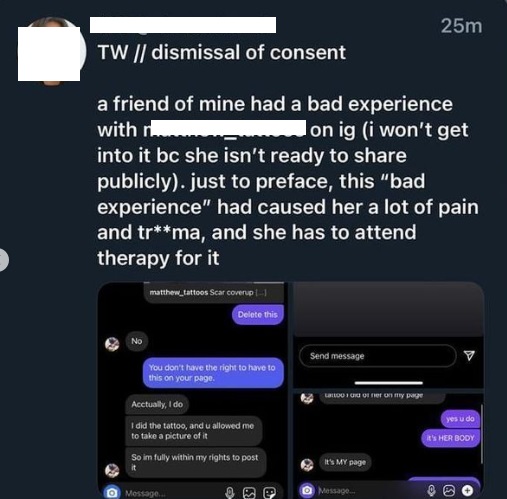Open the camera in left chat screenshot
The height and width of the screenshot is (499, 507).
[112, 493]
